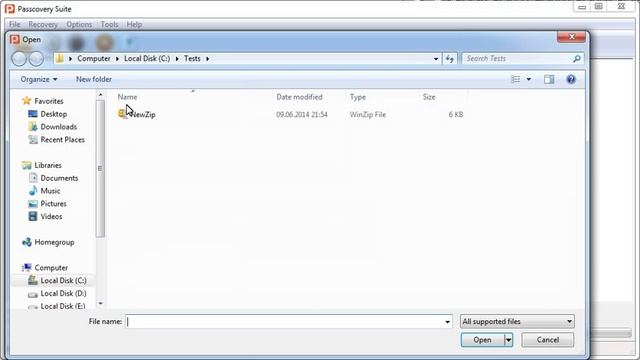Image resolution: width=640 pixels, height=360 pixels.
Task: Open the All supported files filter dropdown
Action: tap(517, 322)
